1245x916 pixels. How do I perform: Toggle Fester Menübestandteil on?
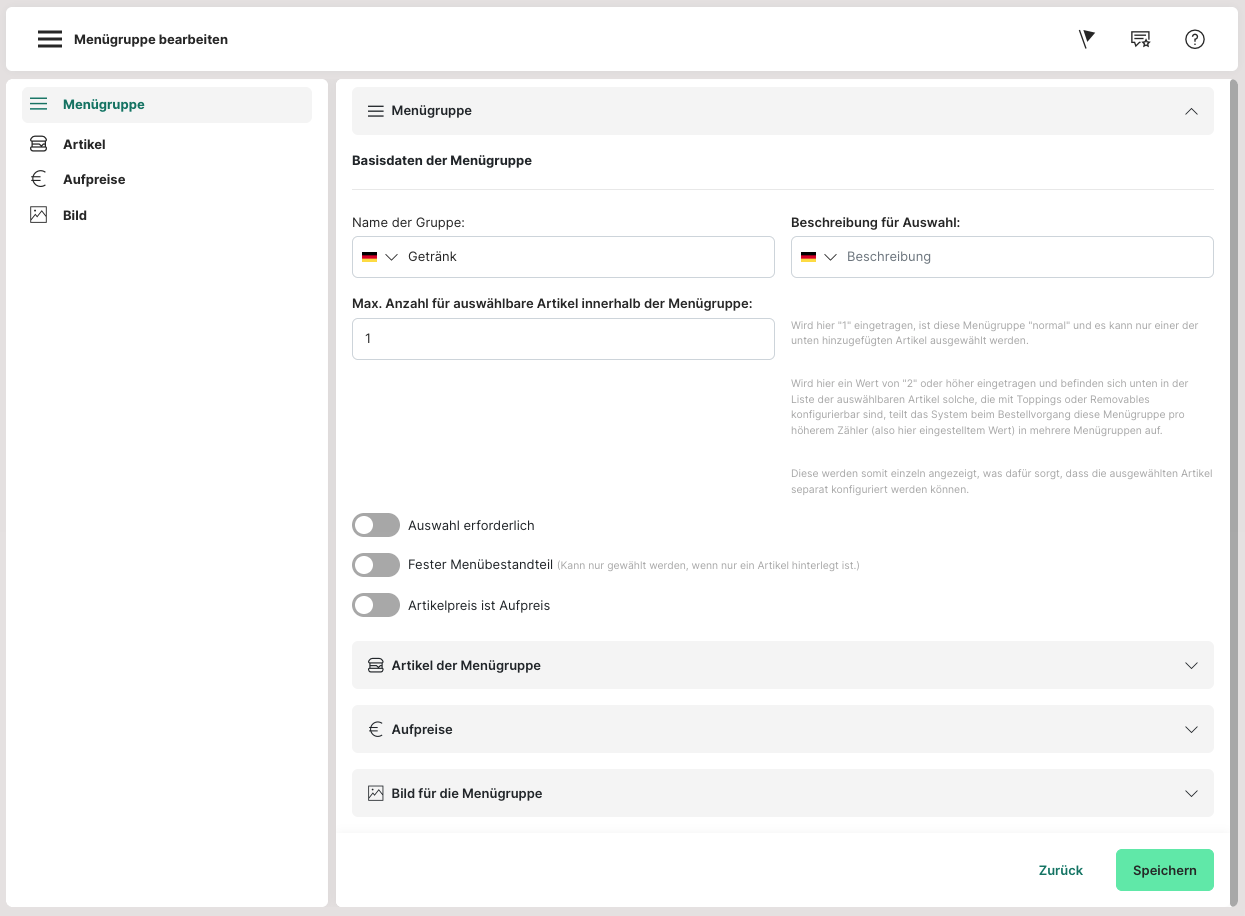[376, 565]
